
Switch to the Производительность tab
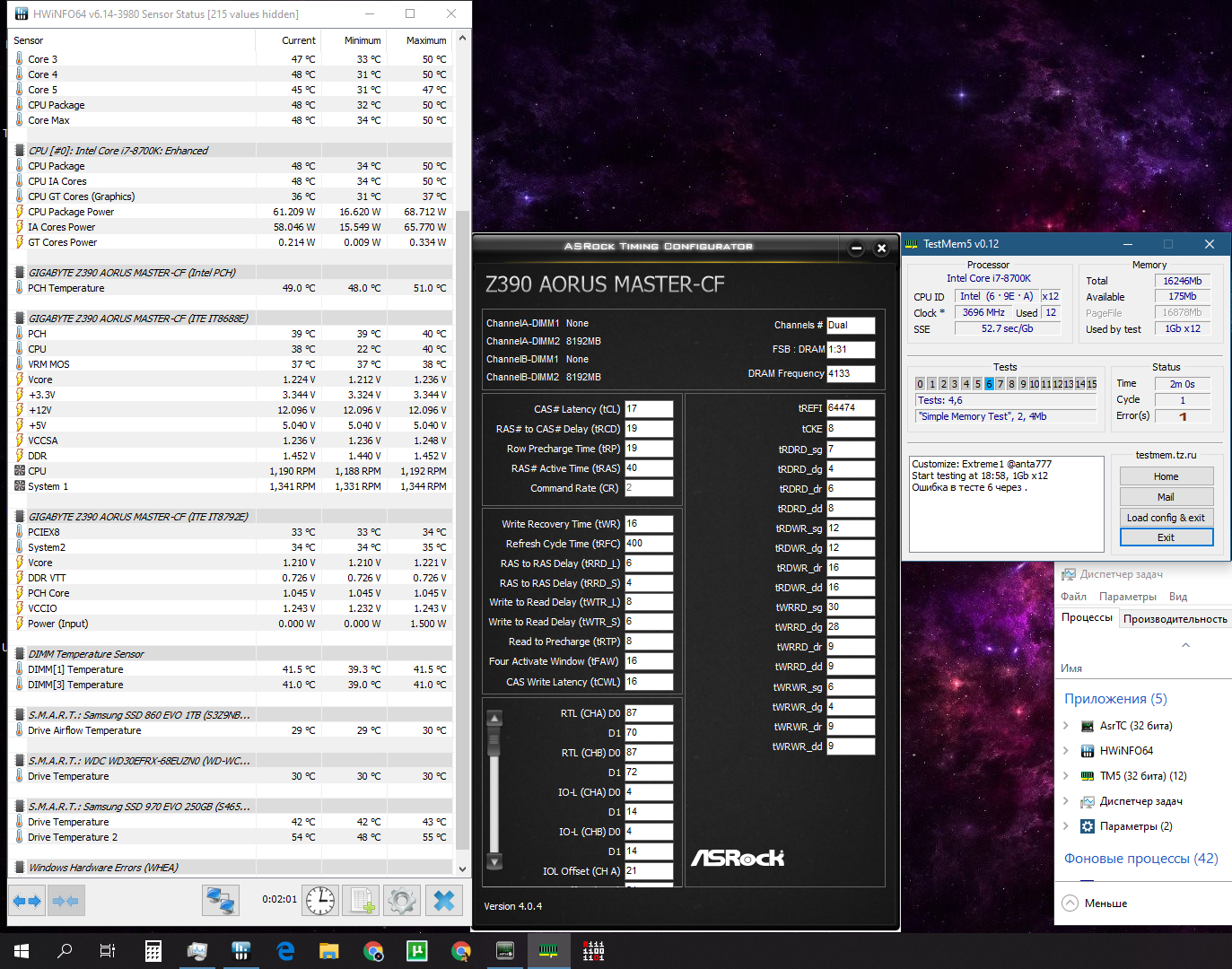pyautogui.click(x=1175, y=619)
